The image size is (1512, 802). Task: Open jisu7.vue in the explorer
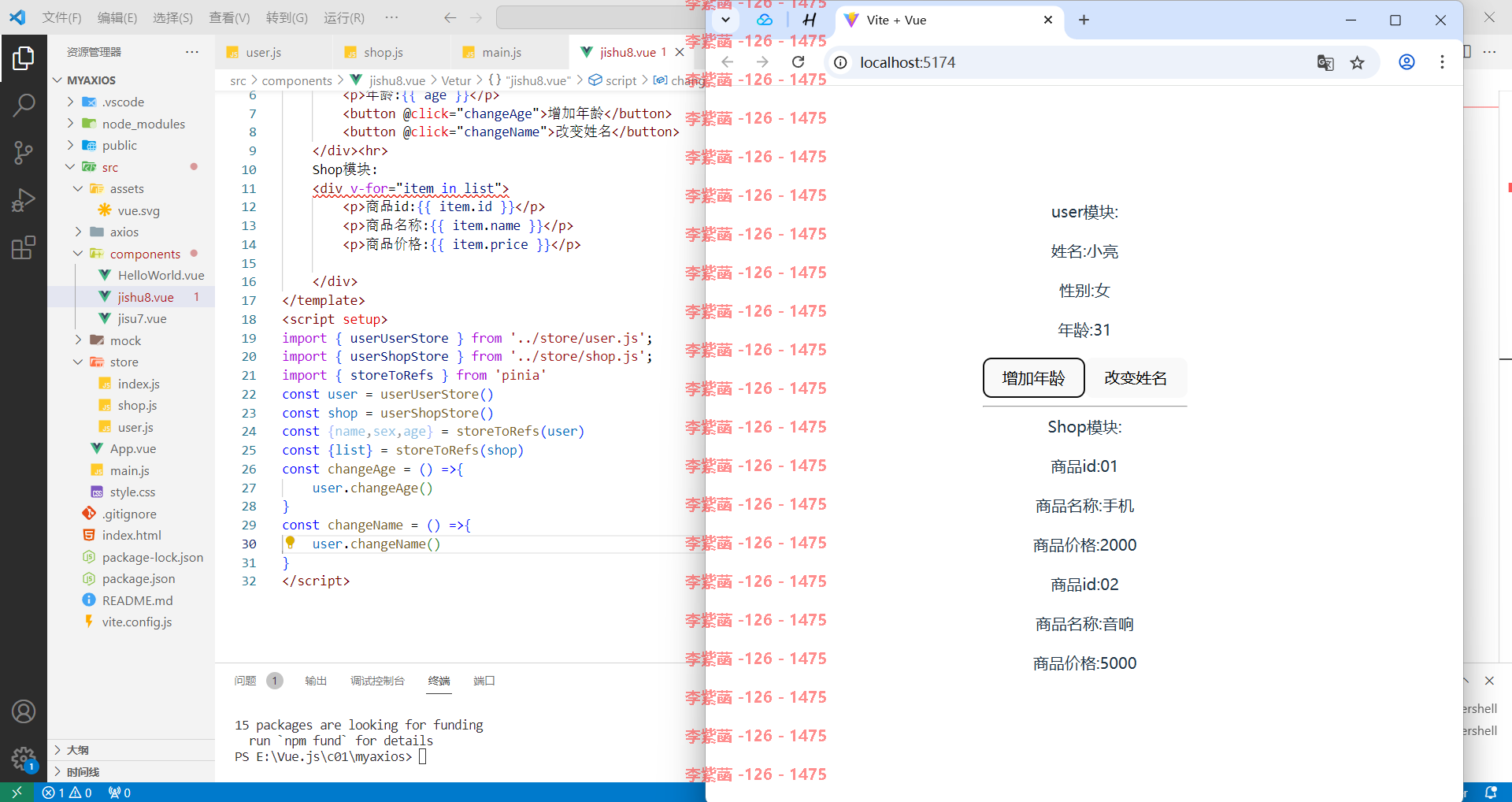coord(142,318)
